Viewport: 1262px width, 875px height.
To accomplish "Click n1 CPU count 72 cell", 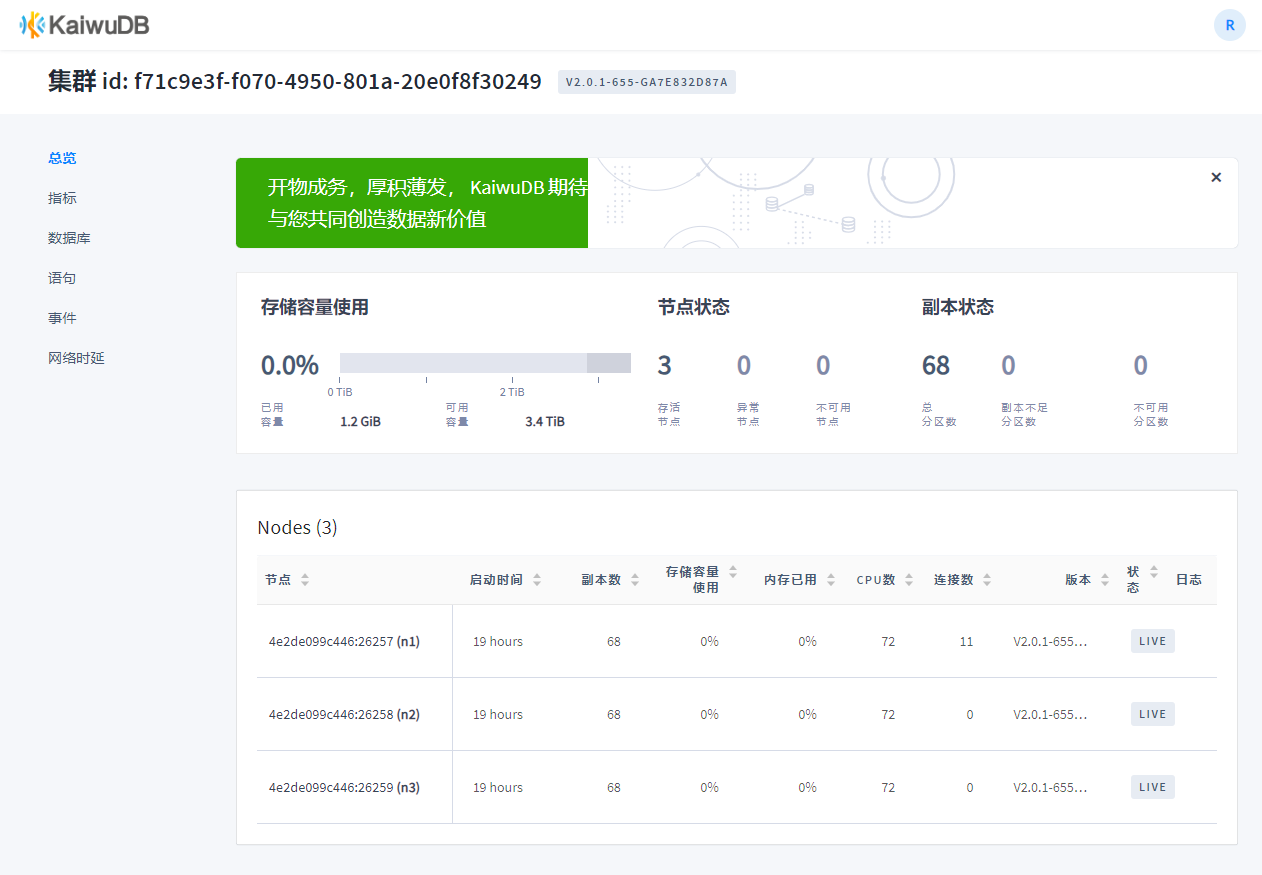I will click(x=888, y=641).
